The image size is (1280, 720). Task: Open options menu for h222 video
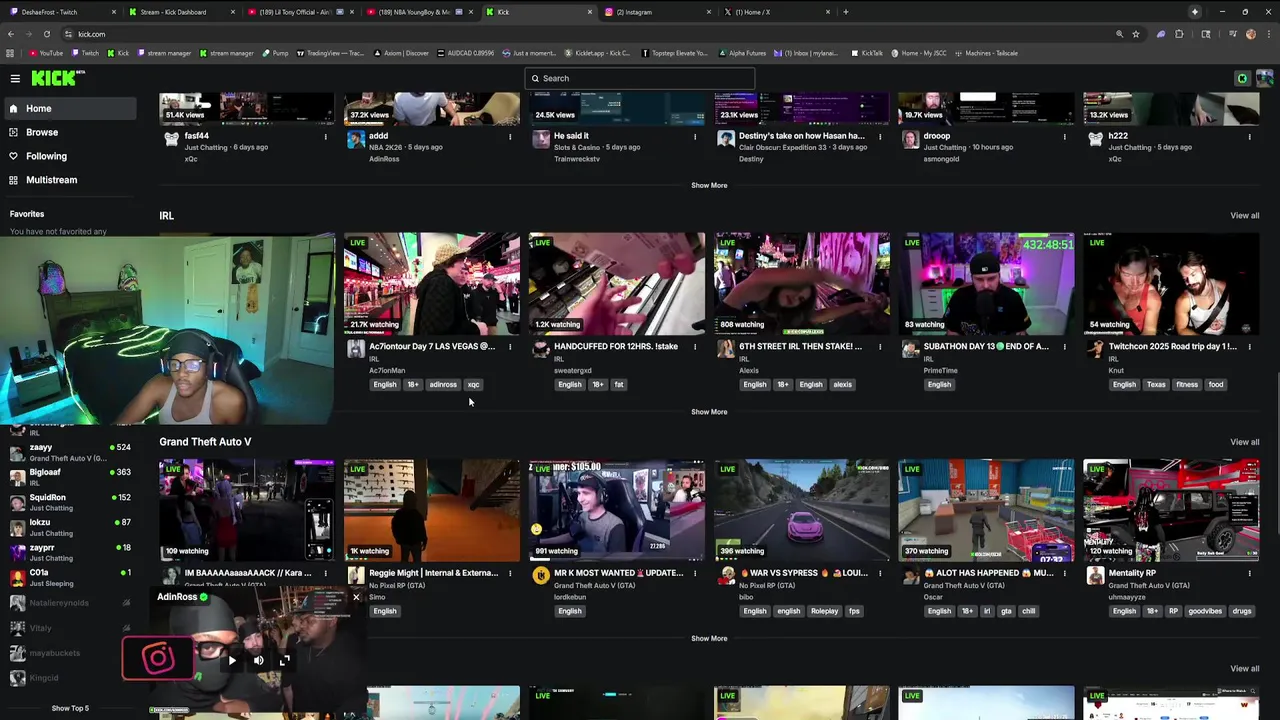point(1249,136)
